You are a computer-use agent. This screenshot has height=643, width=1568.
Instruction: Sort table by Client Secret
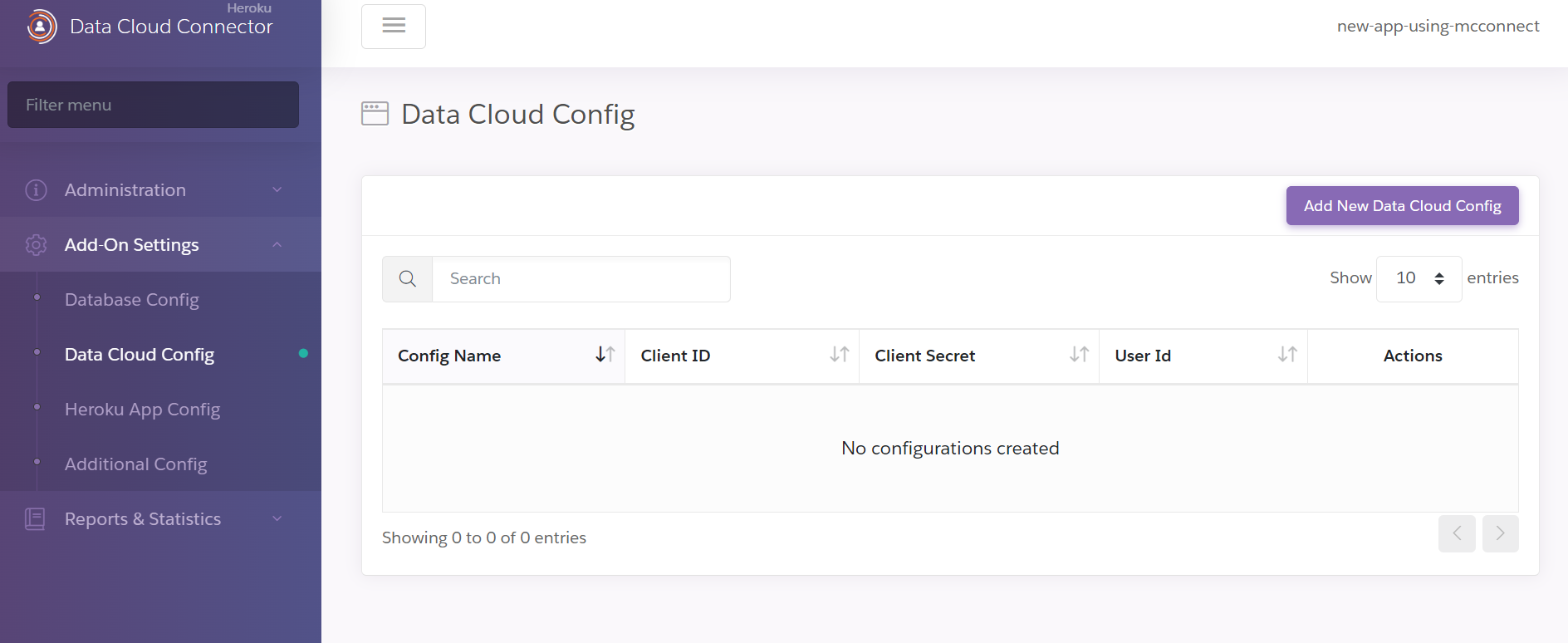[1079, 355]
